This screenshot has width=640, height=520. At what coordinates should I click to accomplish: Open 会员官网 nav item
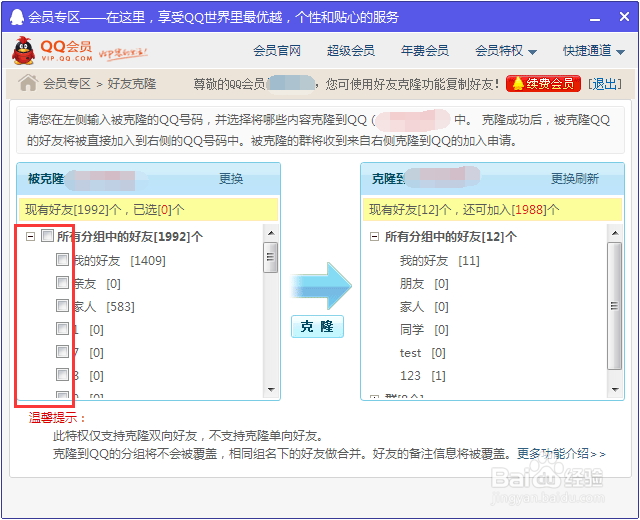[x=277, y=51]
